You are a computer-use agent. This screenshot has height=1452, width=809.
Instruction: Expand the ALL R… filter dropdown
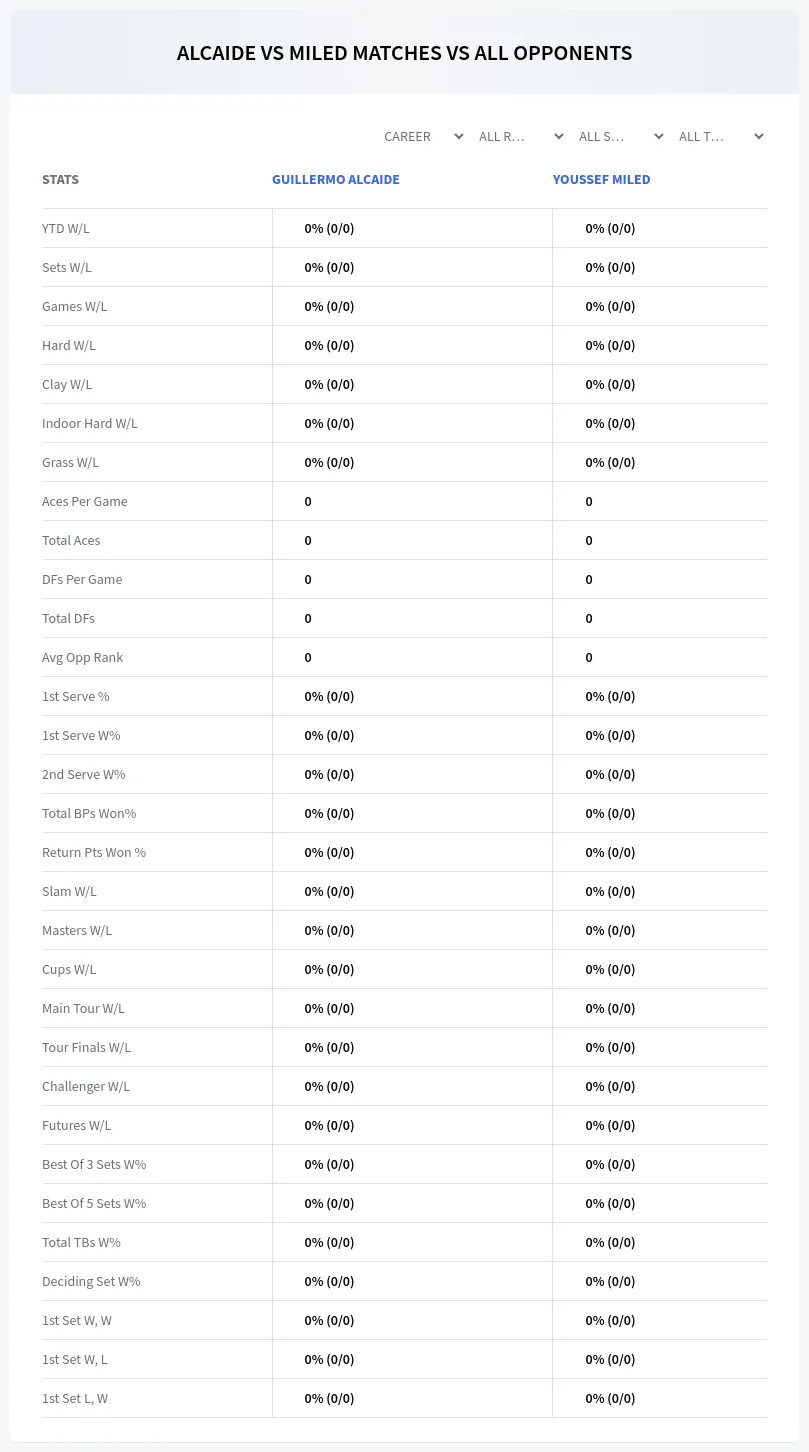pyautogui.click(x=520, y=137)
